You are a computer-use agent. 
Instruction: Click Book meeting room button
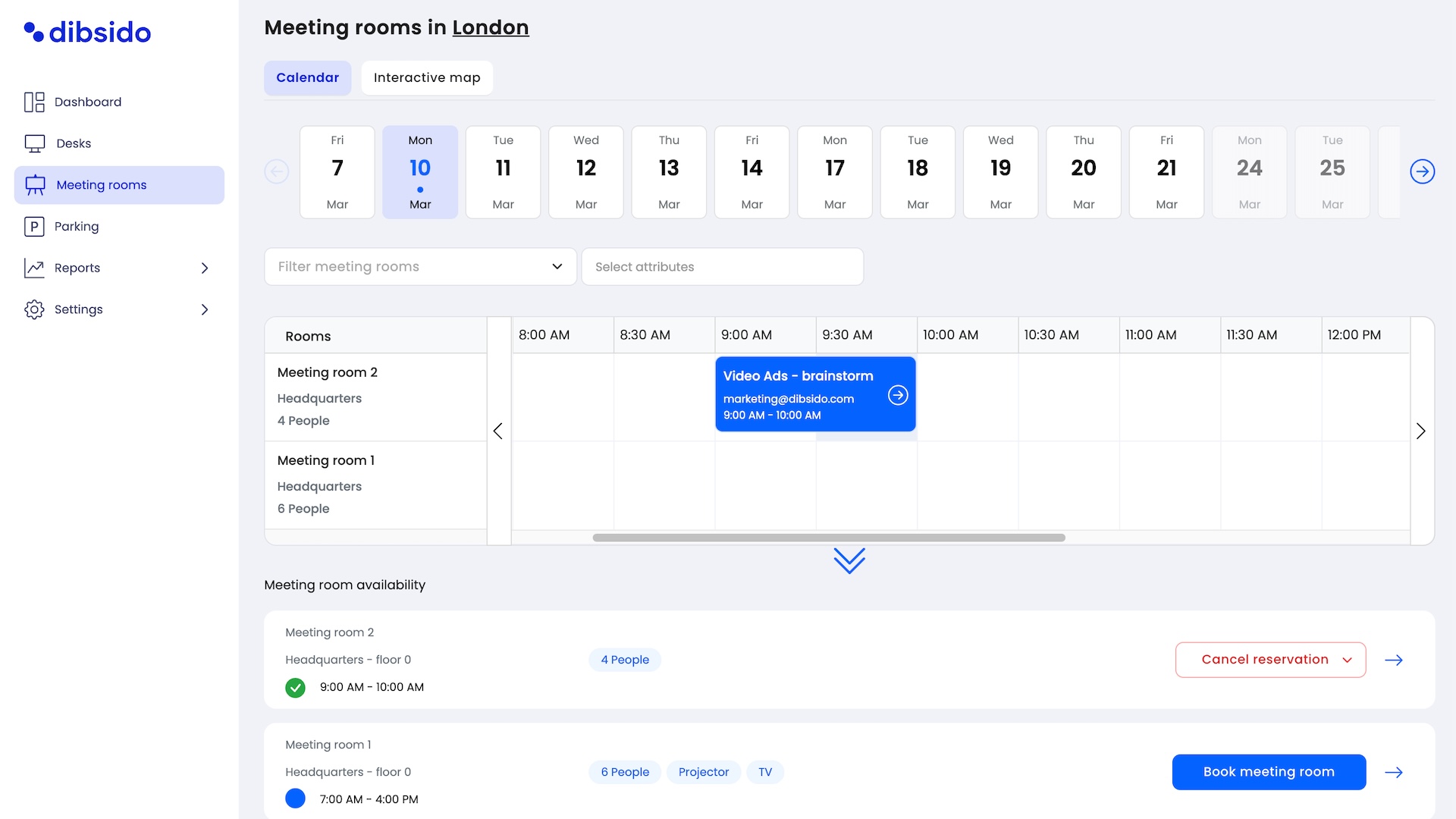[x=1269, y=772]
